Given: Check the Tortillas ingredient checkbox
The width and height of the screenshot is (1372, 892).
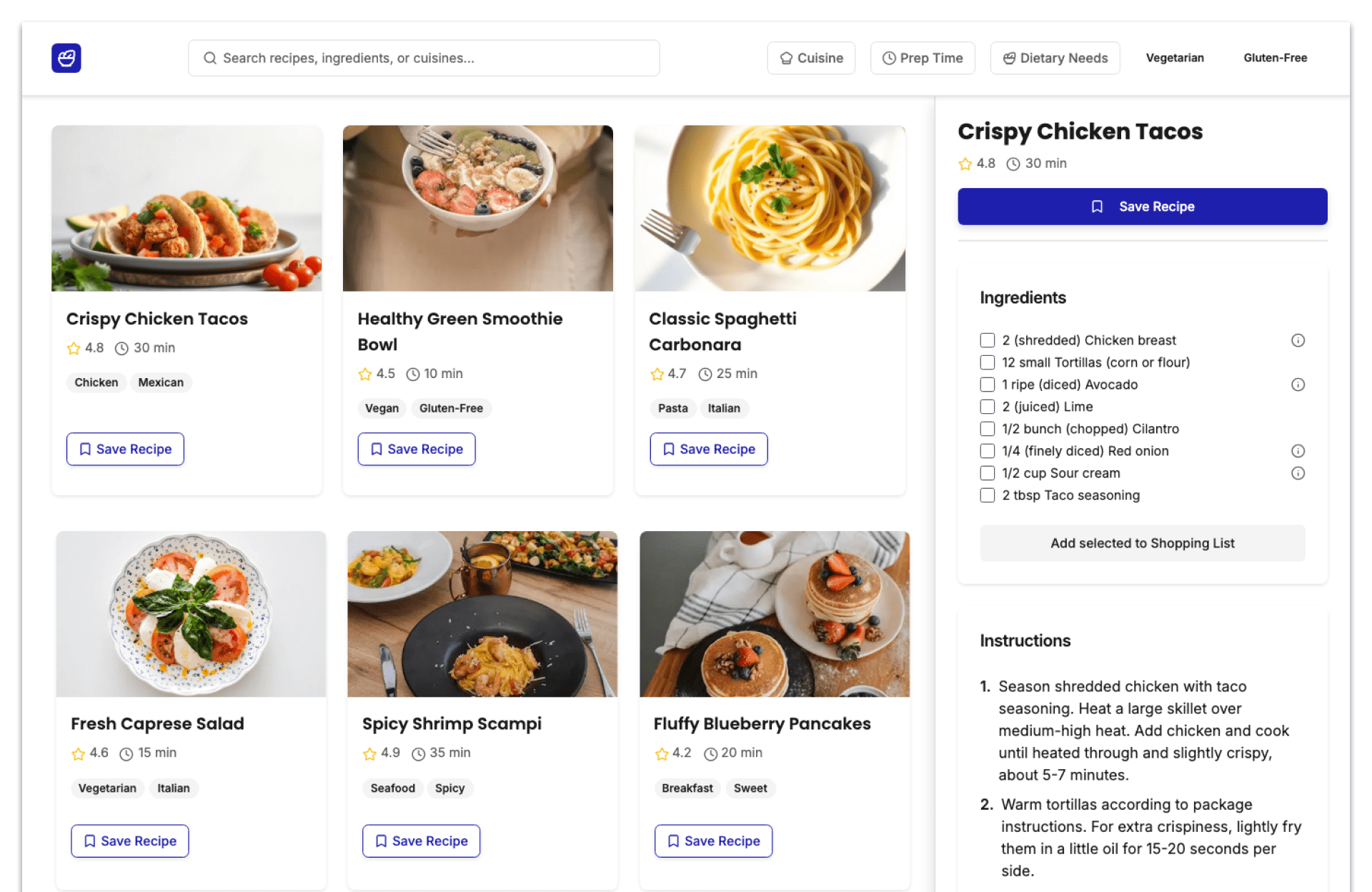Looking at the screenshot, I should (x=988, y=362).
